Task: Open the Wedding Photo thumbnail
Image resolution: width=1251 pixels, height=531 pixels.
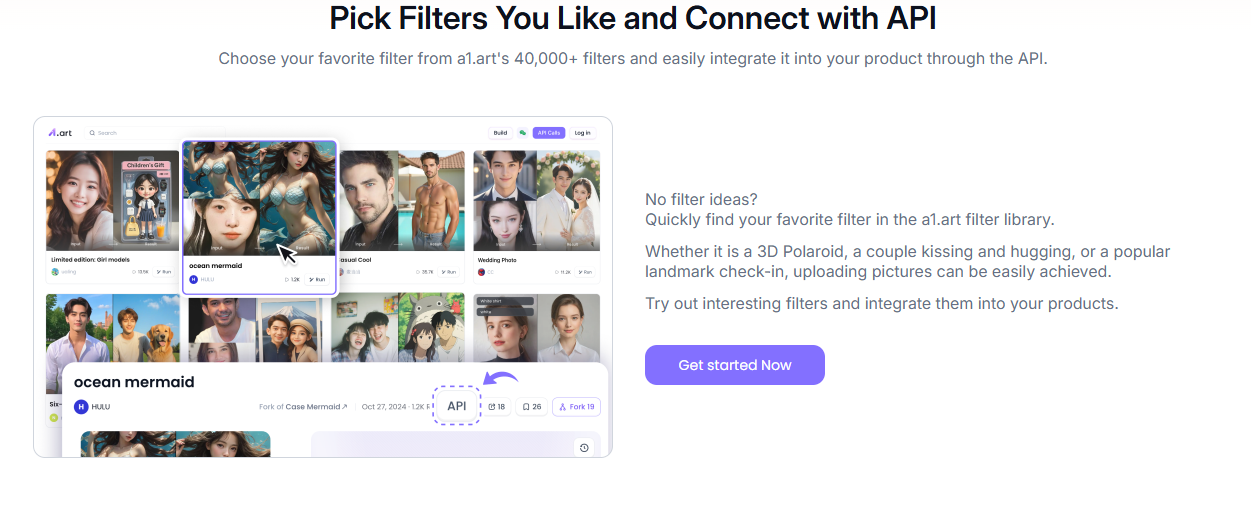Action: click(x=536, y=200)
